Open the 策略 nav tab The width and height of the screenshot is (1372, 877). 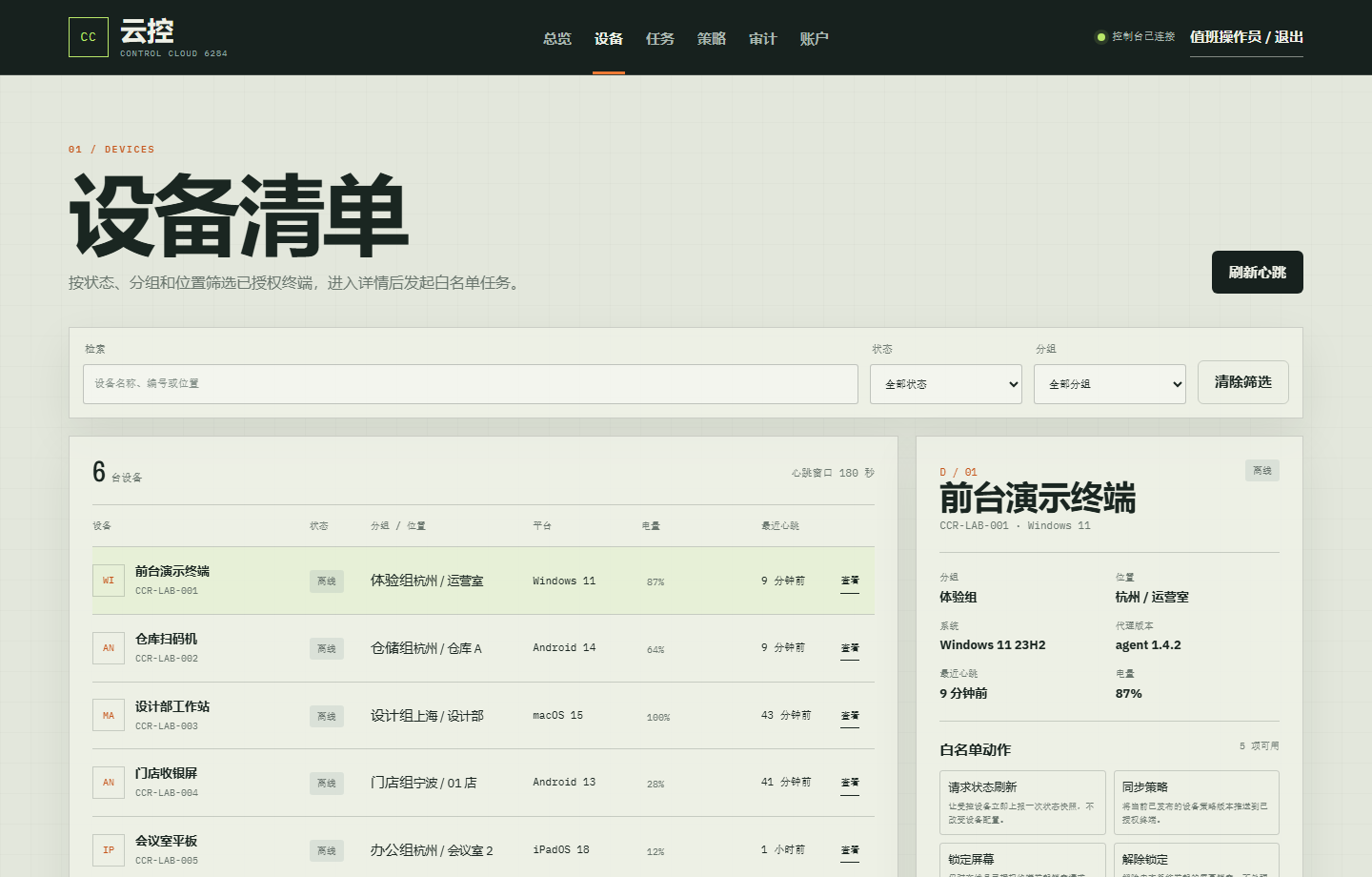[x=712, y=38]
